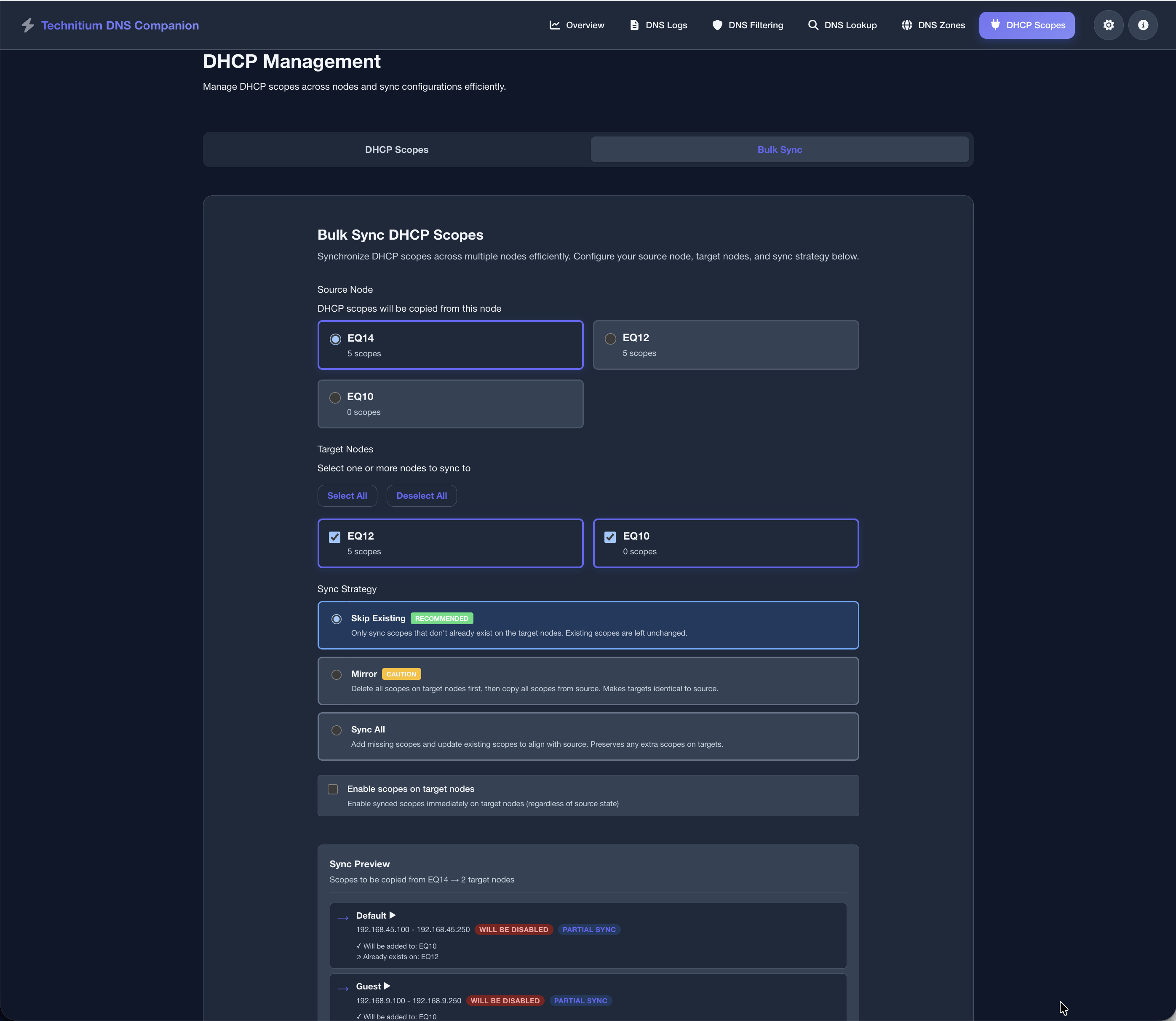The height and width of the screenshot is (1021, 1176).
Task: Select EQ12 as the source node
Action: click(x=610, y=338)
